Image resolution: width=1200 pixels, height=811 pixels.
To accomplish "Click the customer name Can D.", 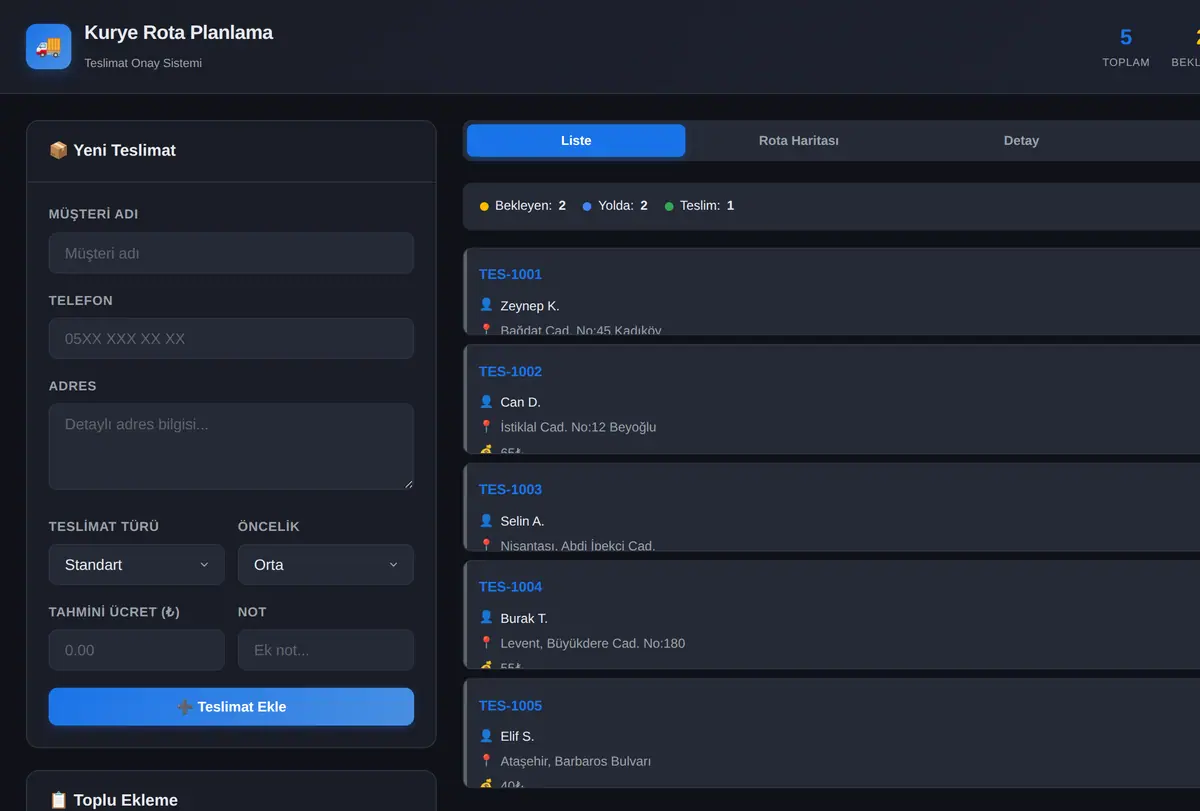I will click(521, 403).
